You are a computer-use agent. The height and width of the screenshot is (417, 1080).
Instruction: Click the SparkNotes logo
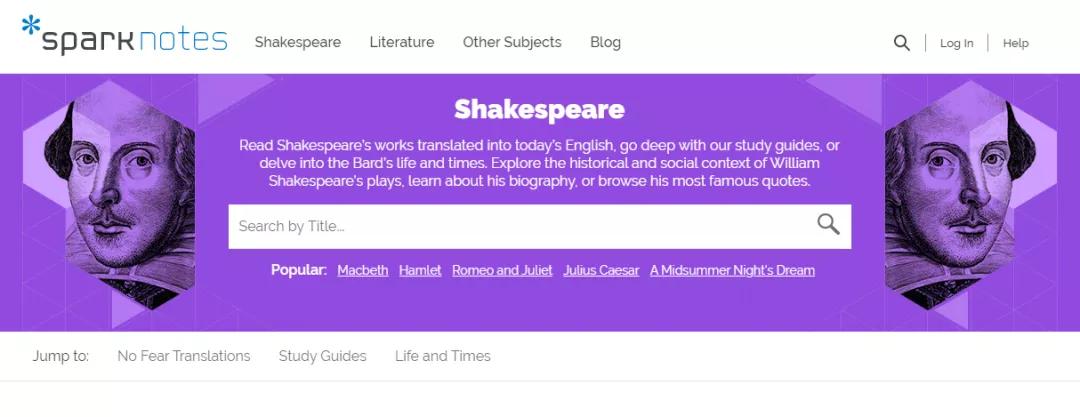tap(125, 38)
